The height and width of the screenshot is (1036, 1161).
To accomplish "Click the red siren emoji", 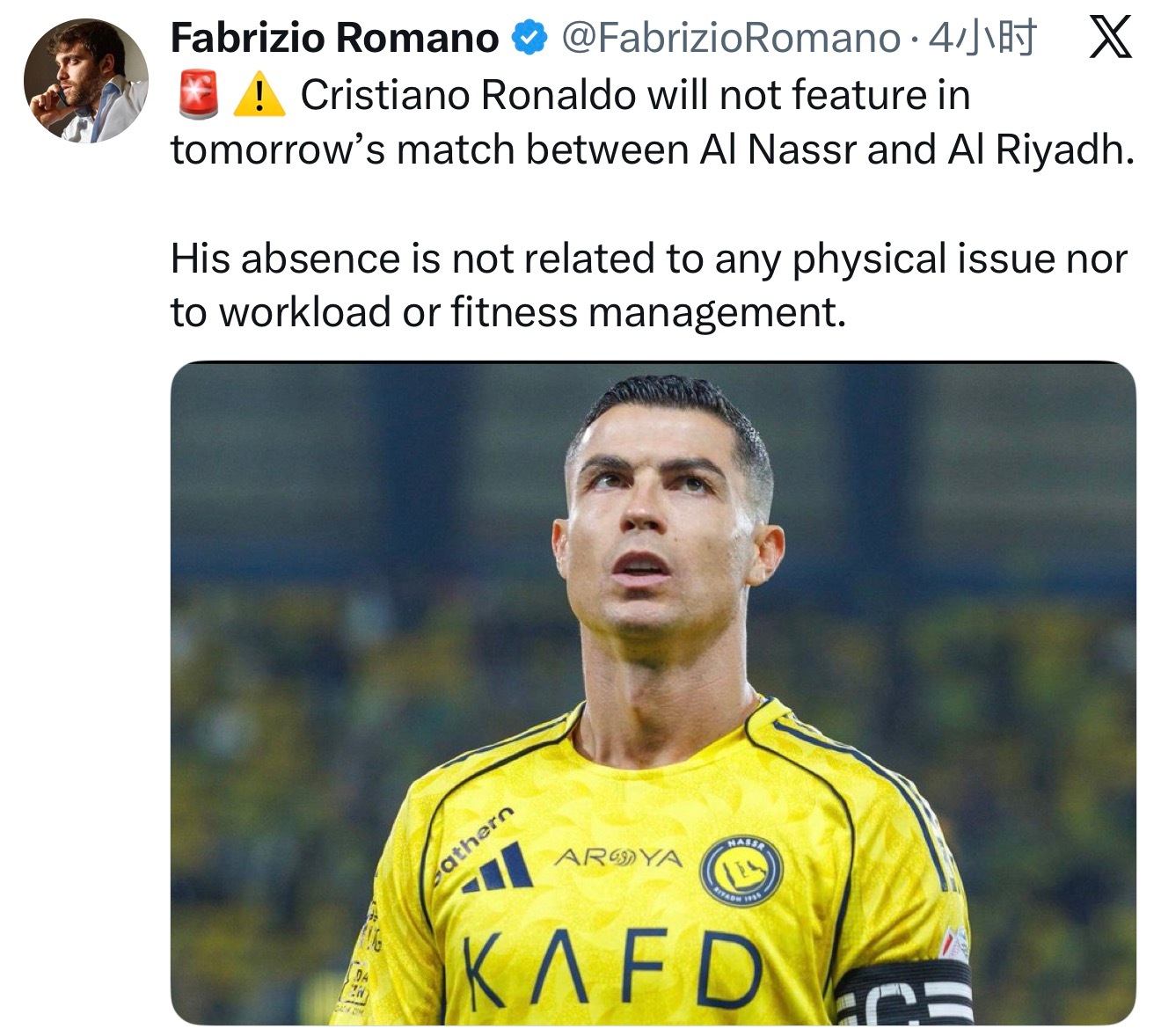I will pos(199,95).
